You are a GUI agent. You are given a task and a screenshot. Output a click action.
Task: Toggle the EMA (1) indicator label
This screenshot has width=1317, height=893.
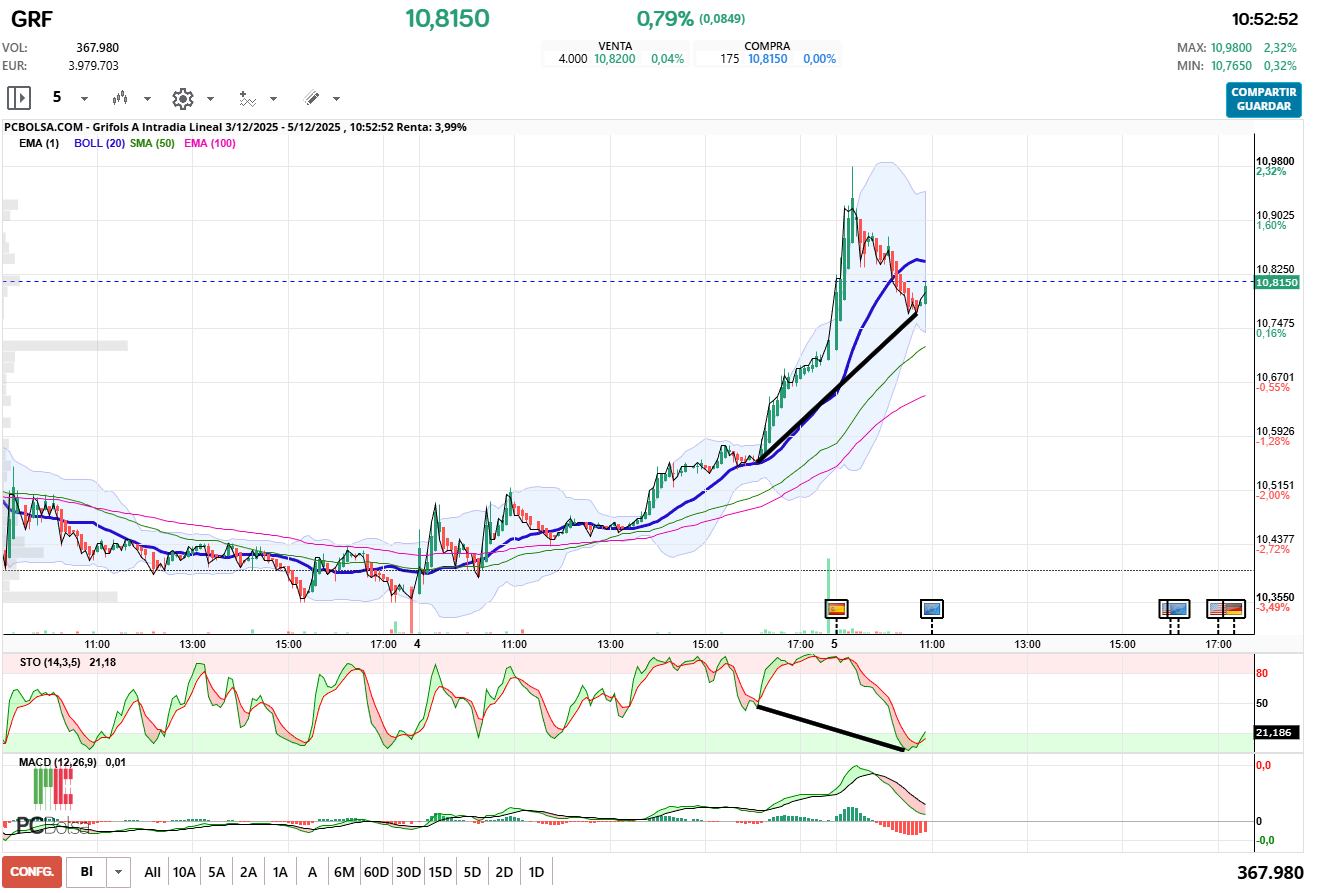pyautogui.click(x=40, y=143)
